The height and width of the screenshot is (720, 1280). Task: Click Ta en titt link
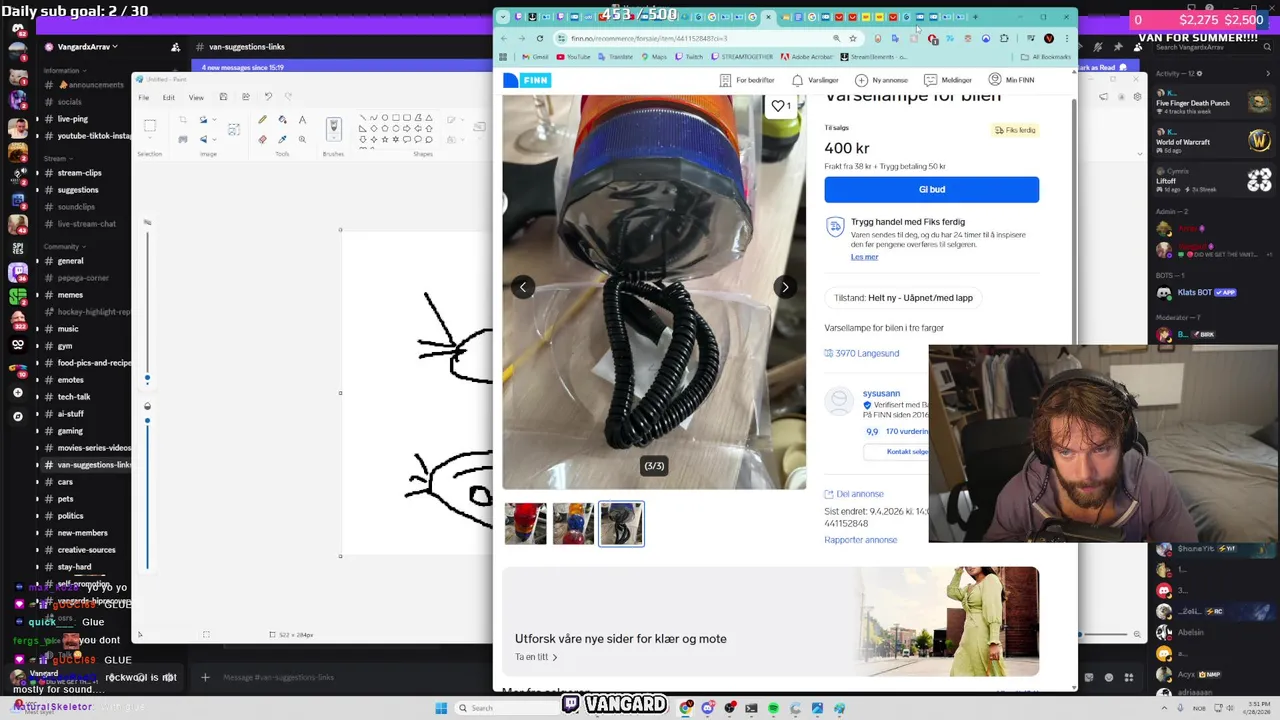click(536, 657)
